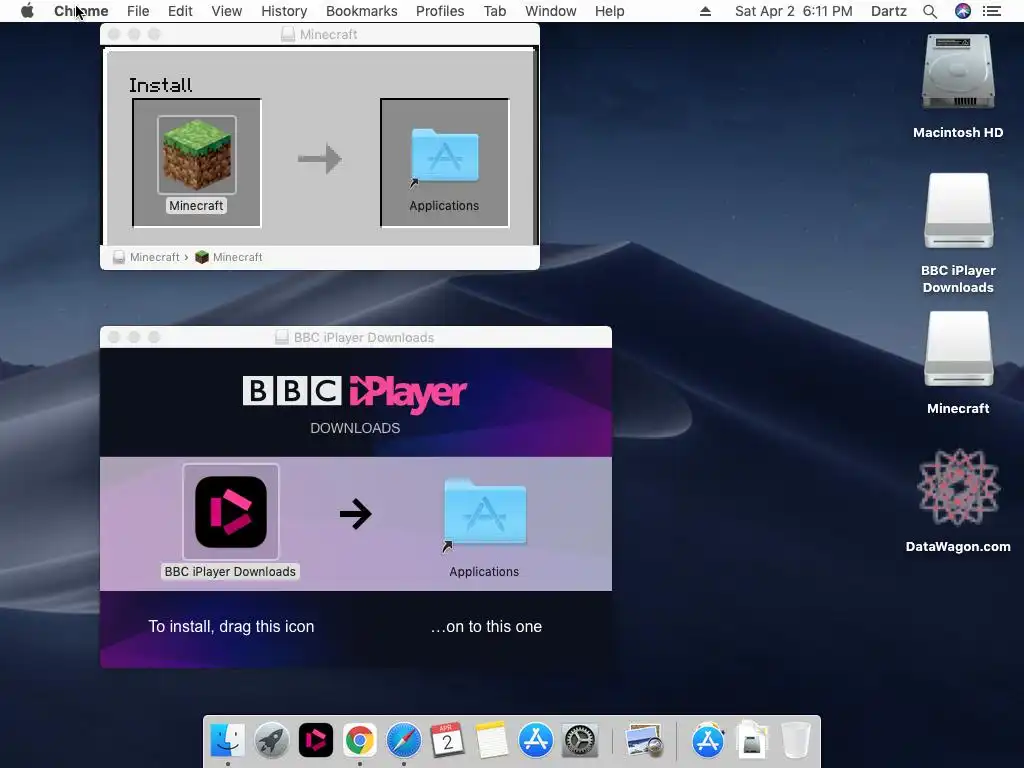
Task: Click the 'DOWNLOADS' text under the BBC logo
Action: [355, 428]
